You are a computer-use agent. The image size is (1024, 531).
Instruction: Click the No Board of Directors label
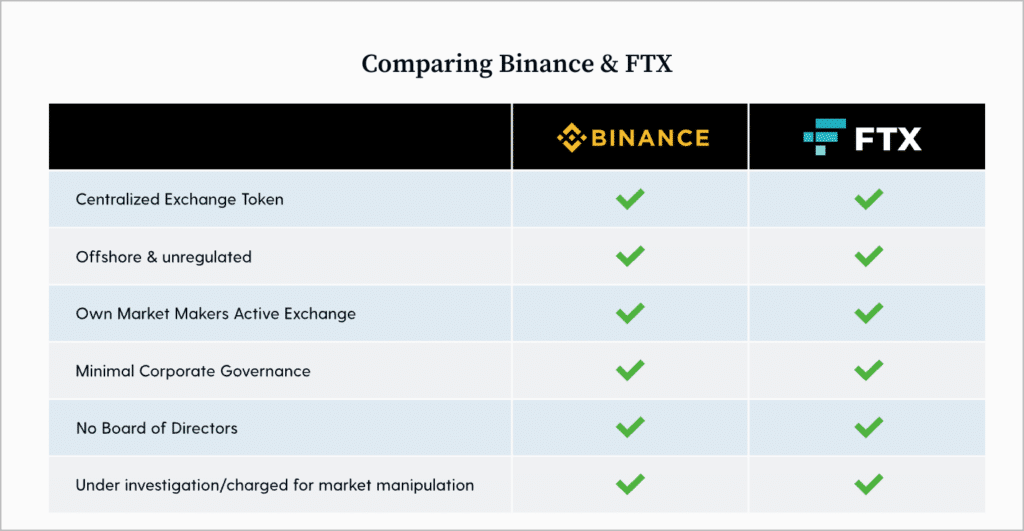157,428
